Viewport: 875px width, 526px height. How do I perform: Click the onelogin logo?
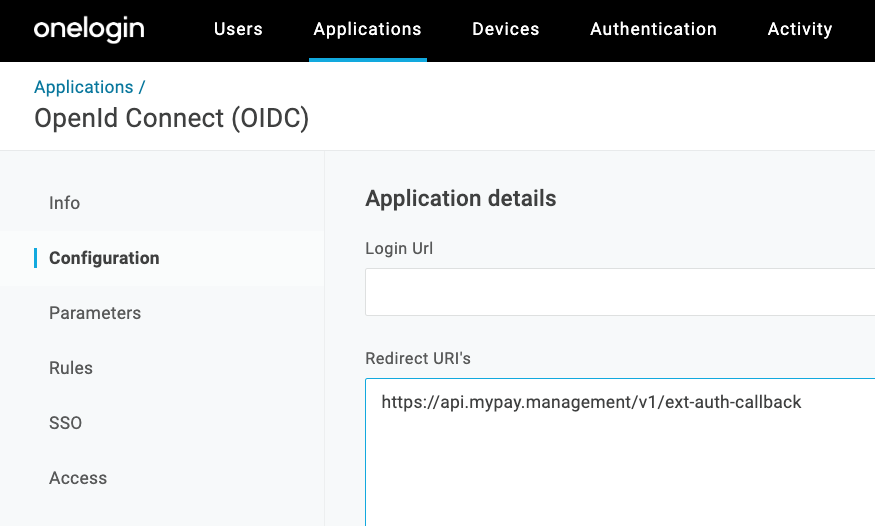click(x=89, y=29)
